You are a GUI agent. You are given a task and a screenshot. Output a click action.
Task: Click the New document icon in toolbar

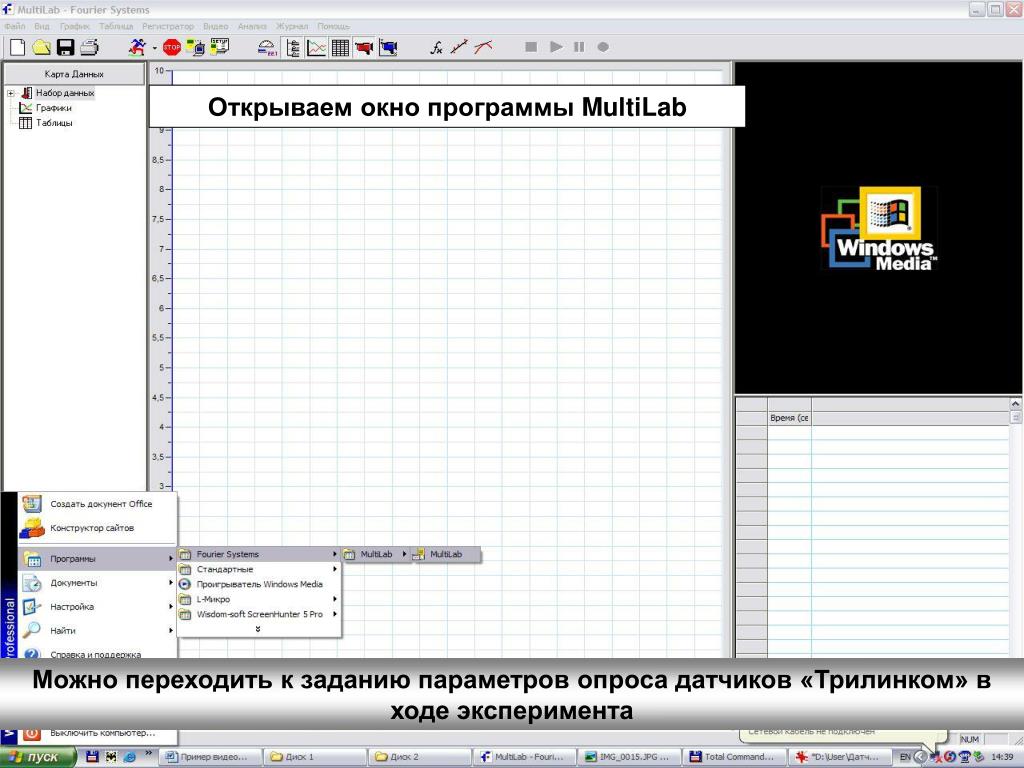click(18, 47)
